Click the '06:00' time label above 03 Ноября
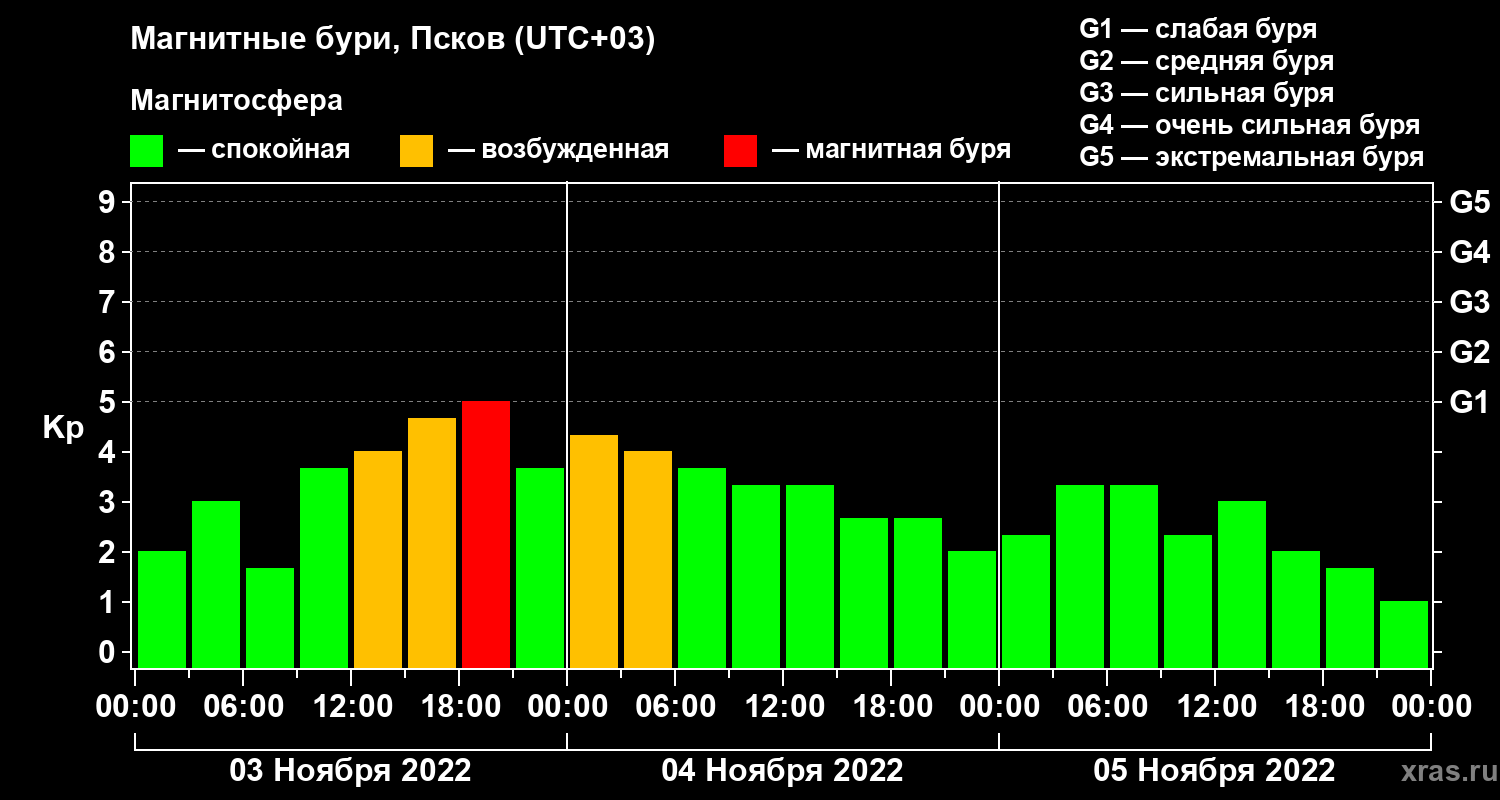Image resolution: width=1500 pixels, height=800 pixels. [x=243, y=707]
